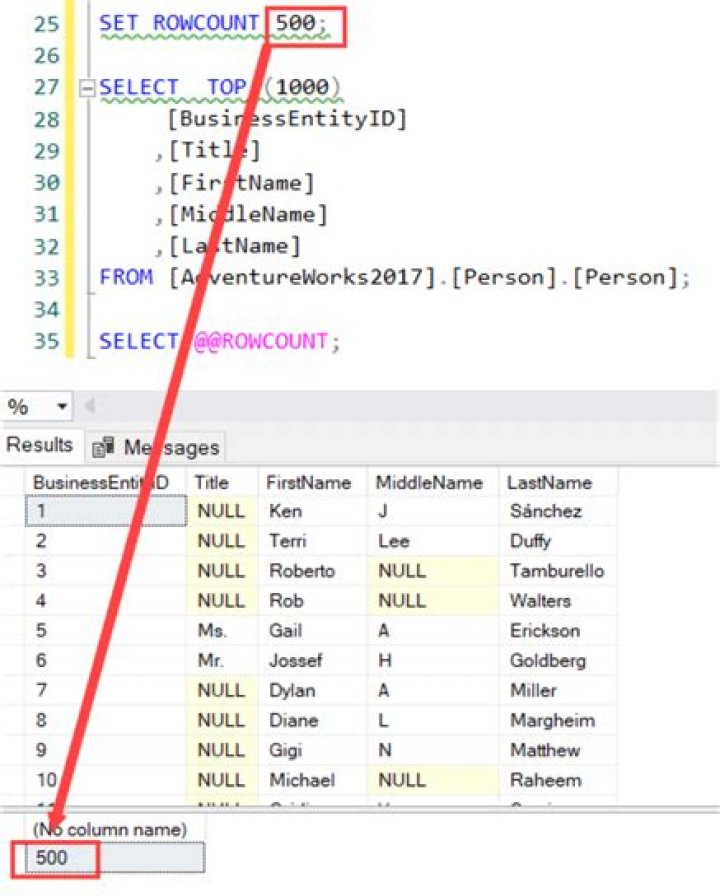Select the BusinessEntityID column header
Viewport: 720px width, 896px height.
pos(106,482)
